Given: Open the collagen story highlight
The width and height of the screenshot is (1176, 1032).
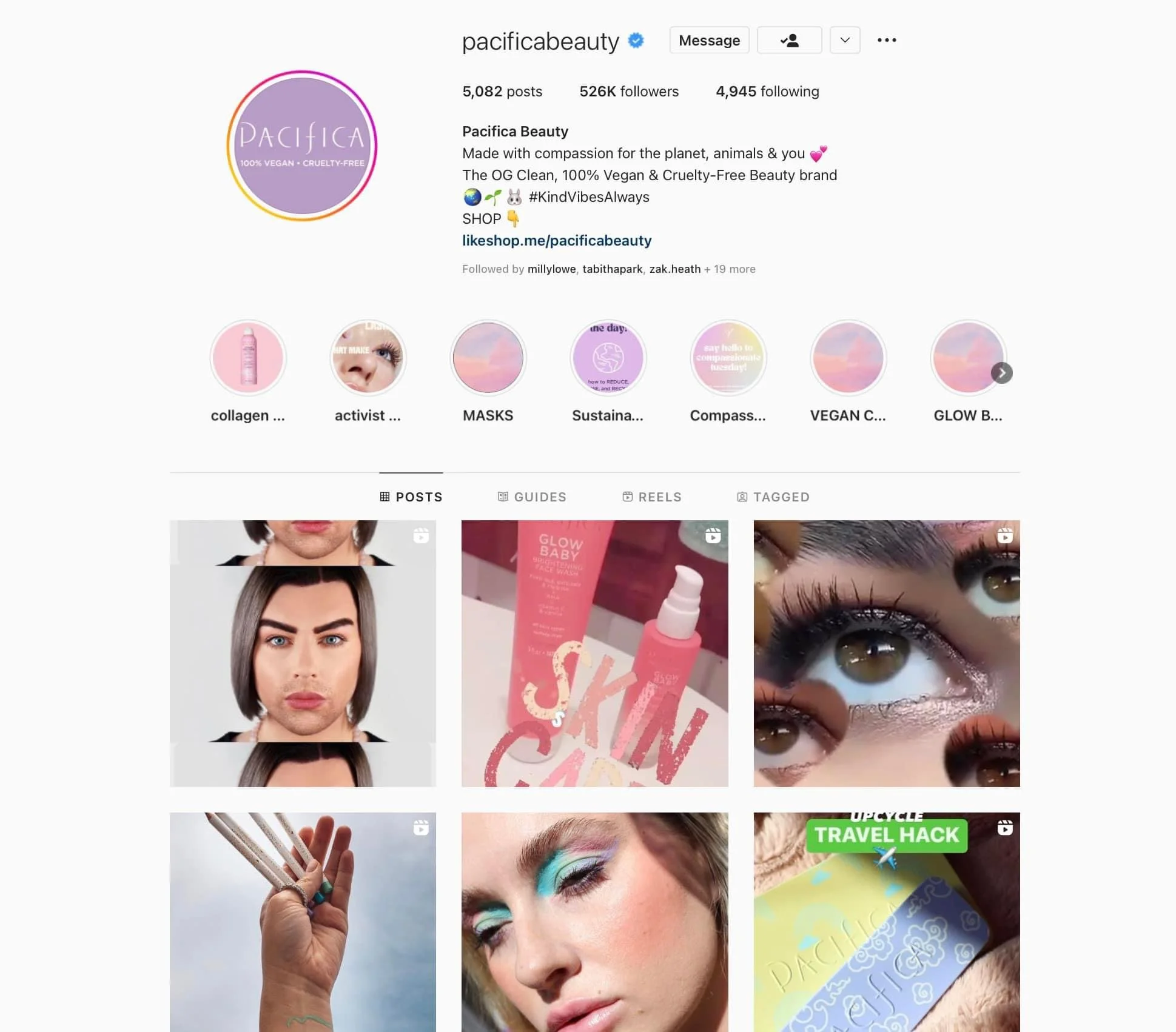Looking at the screenshot, I should 247,358.
